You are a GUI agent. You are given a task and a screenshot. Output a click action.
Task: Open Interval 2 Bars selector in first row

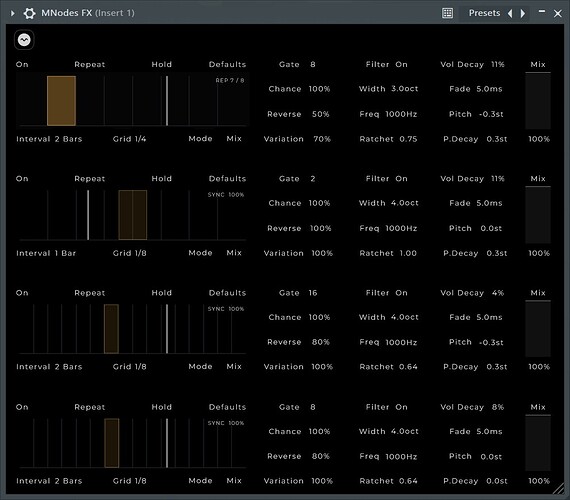pyautogui.click(x=49, y=139)
